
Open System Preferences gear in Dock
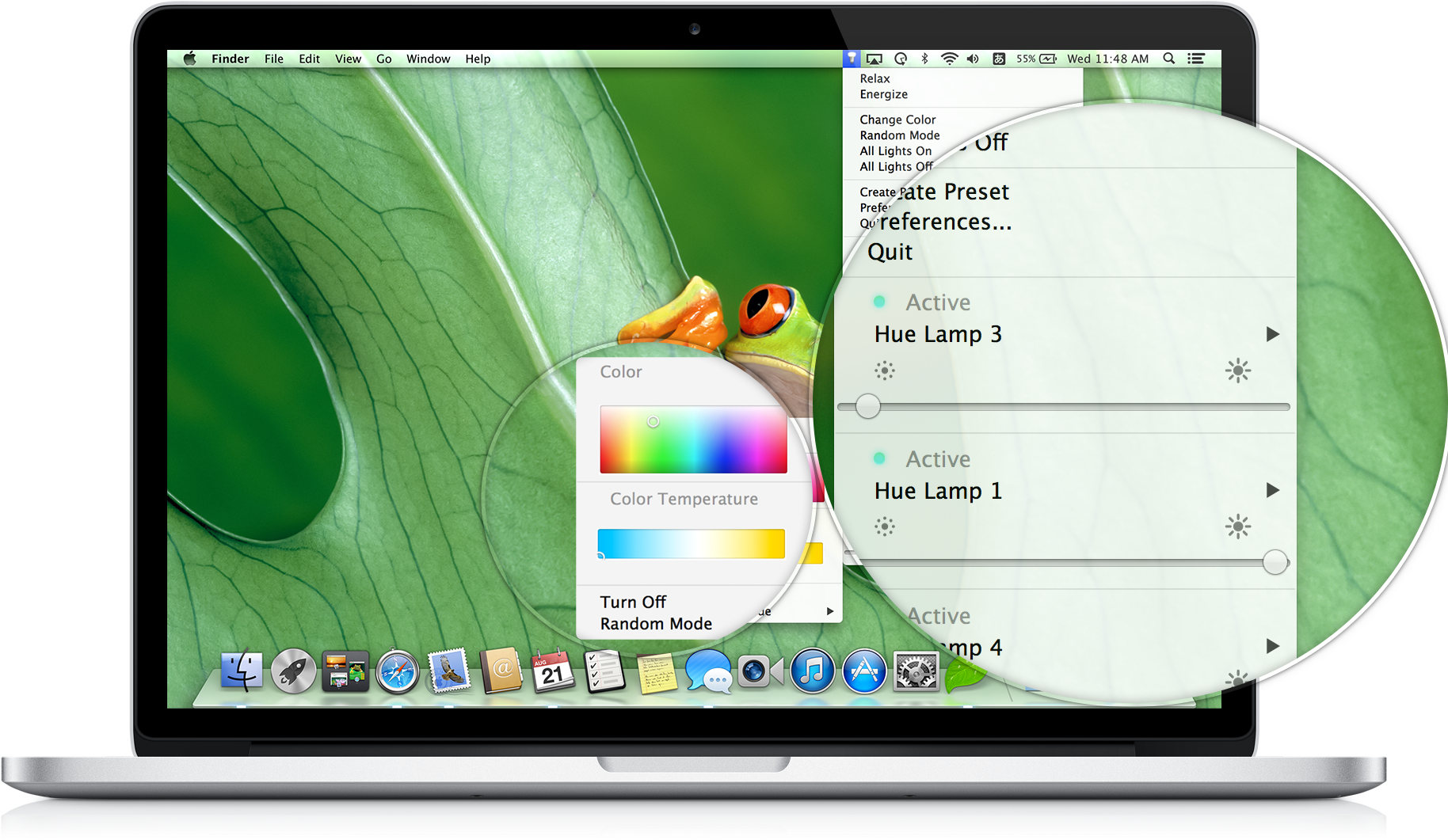[916, 671]
